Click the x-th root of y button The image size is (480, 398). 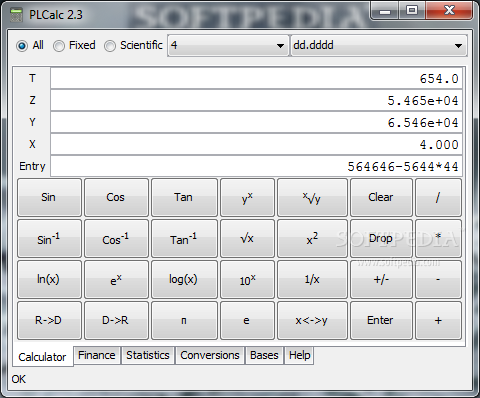[x=312, y=197]
